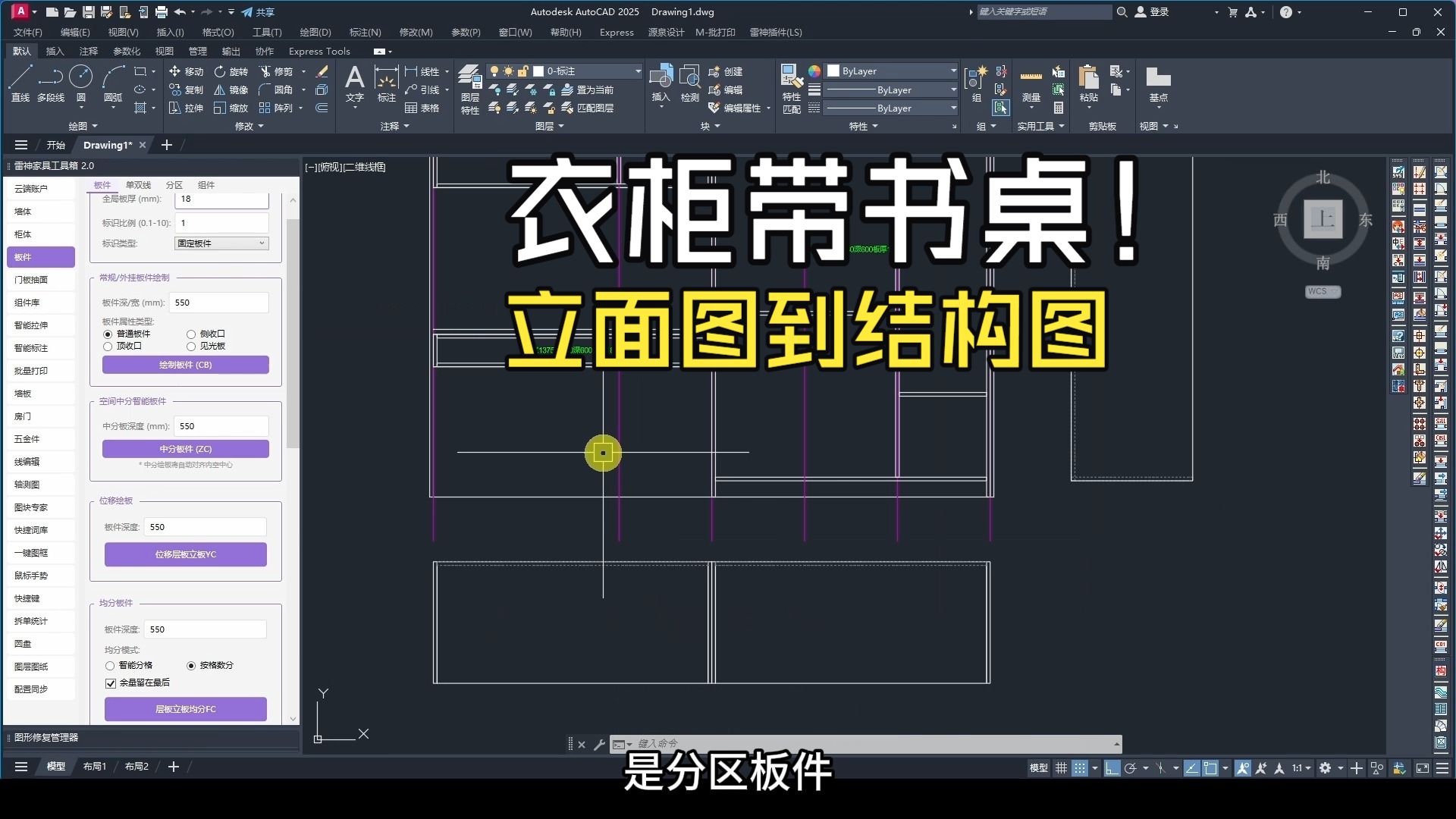Image resolution: width=1456 pixels, height=819 pixels.
Task: Toggle grid display in status bar
Action: [1061, 768]
